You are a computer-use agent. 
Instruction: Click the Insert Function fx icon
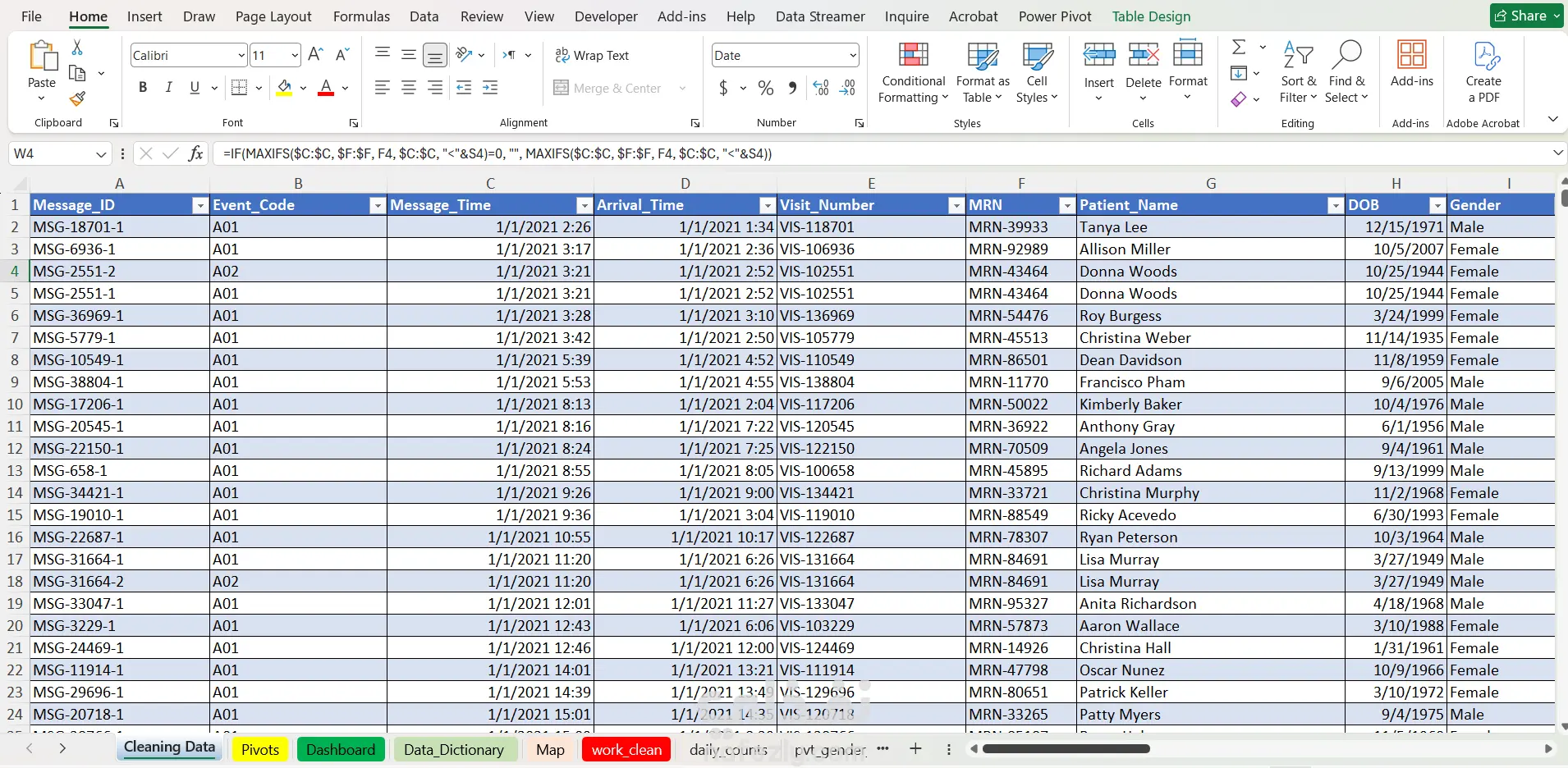pos(195,153)
